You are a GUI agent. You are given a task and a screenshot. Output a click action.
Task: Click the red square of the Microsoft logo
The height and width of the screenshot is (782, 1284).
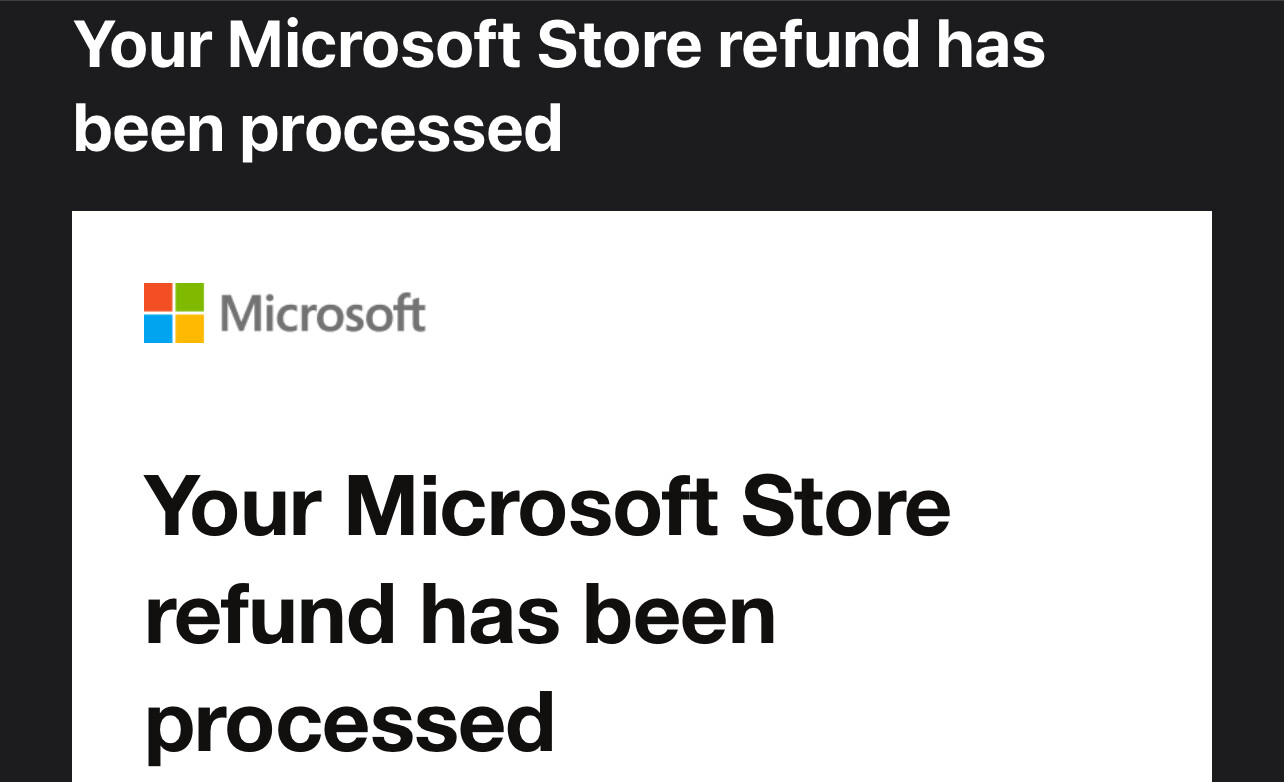[x=158, y=297]
